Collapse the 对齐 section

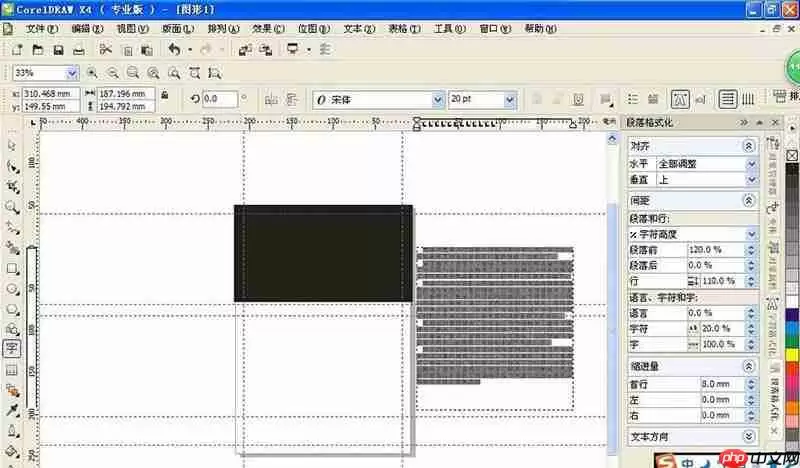748,146
